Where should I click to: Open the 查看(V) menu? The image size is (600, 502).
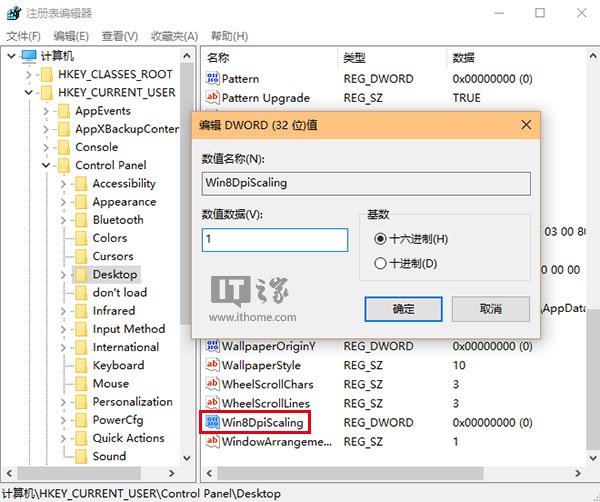point(120,36)
